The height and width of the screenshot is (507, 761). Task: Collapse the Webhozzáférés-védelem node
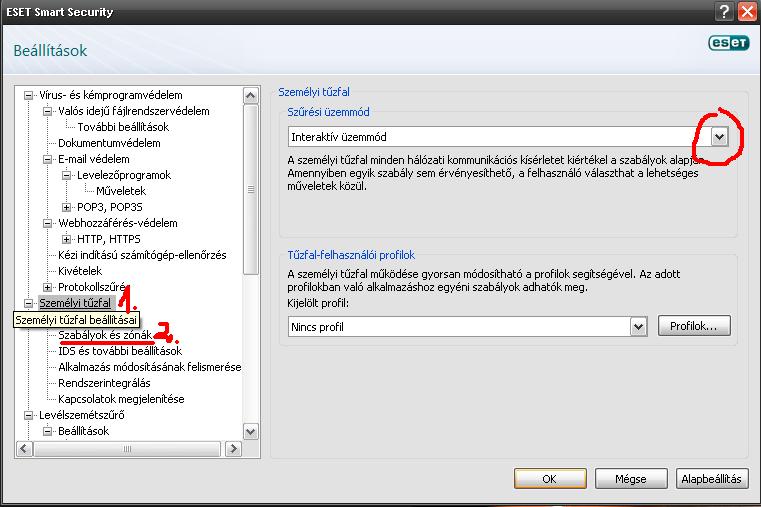48,224
